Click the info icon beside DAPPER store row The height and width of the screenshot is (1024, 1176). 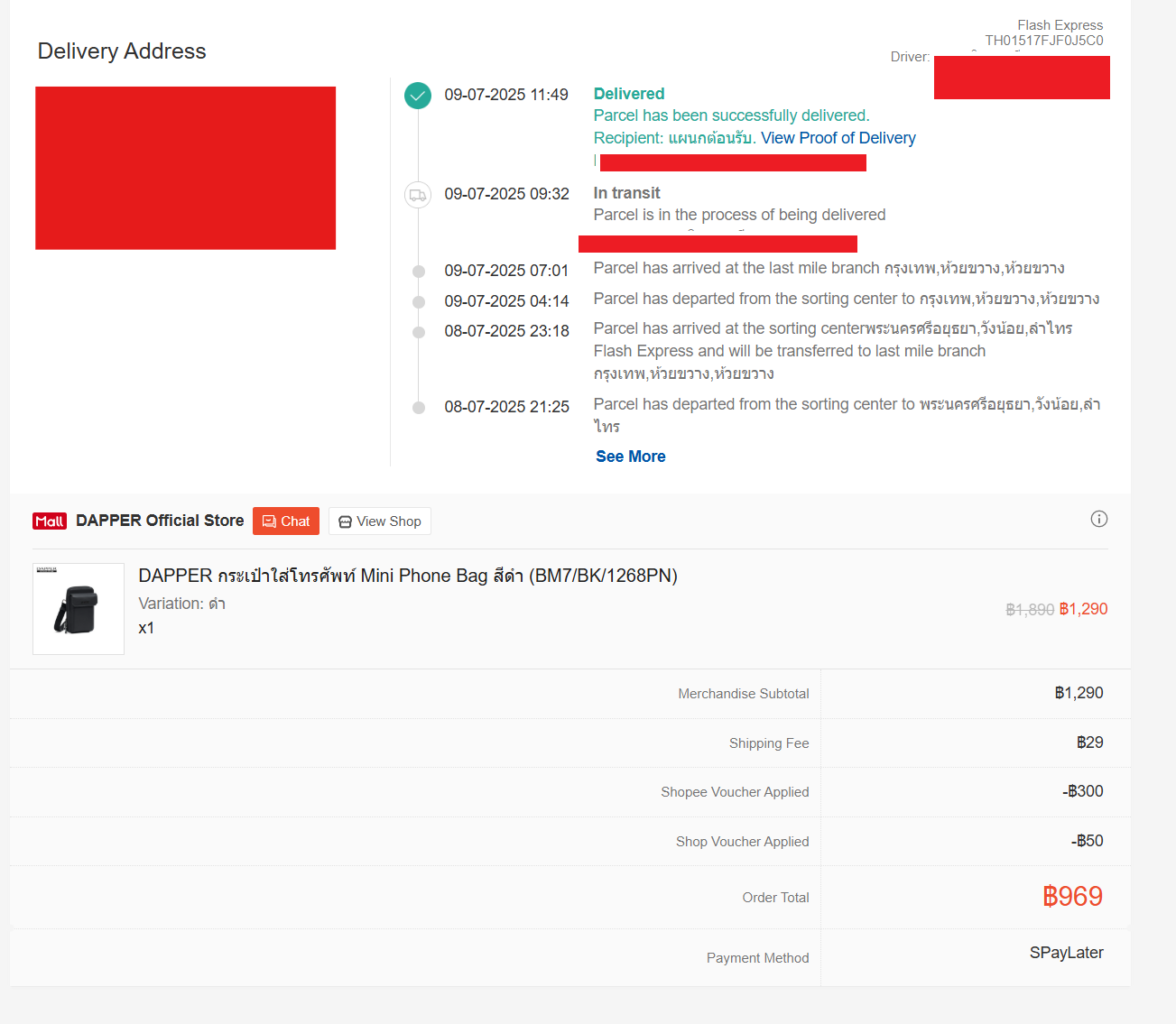[1098, 519]
